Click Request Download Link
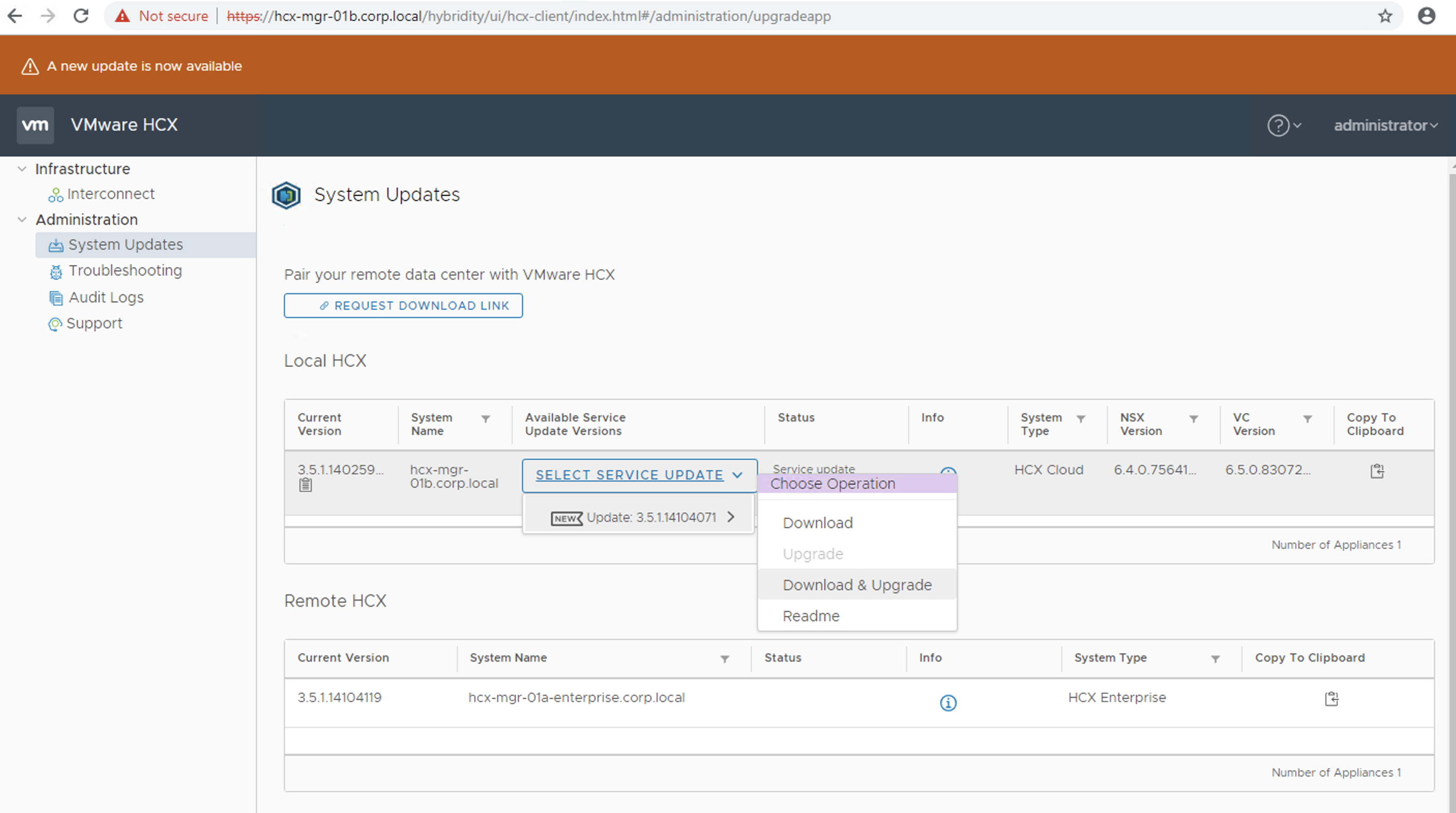 coord(403,306)
